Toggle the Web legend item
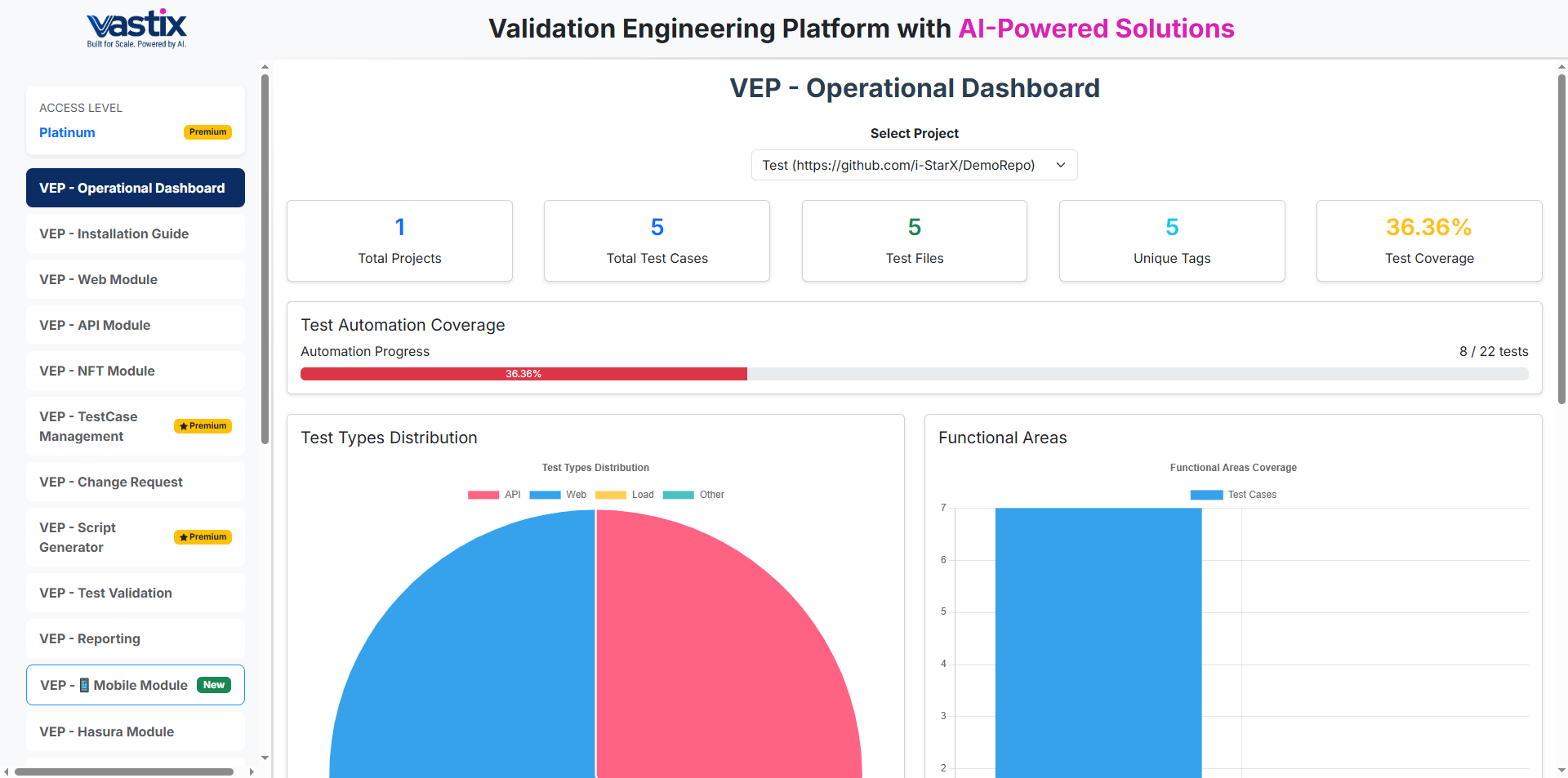 pyautogui.click(x=558, y=495)
